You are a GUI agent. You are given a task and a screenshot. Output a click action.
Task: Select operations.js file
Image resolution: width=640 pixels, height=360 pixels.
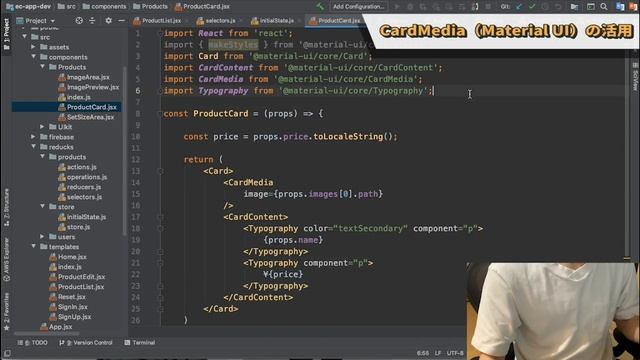(x=82, y=177)
